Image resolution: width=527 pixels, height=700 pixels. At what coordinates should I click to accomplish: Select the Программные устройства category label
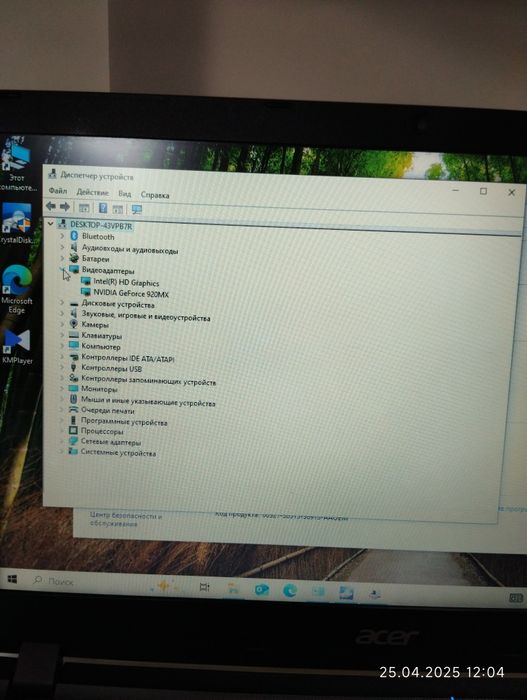pos(124,421)
